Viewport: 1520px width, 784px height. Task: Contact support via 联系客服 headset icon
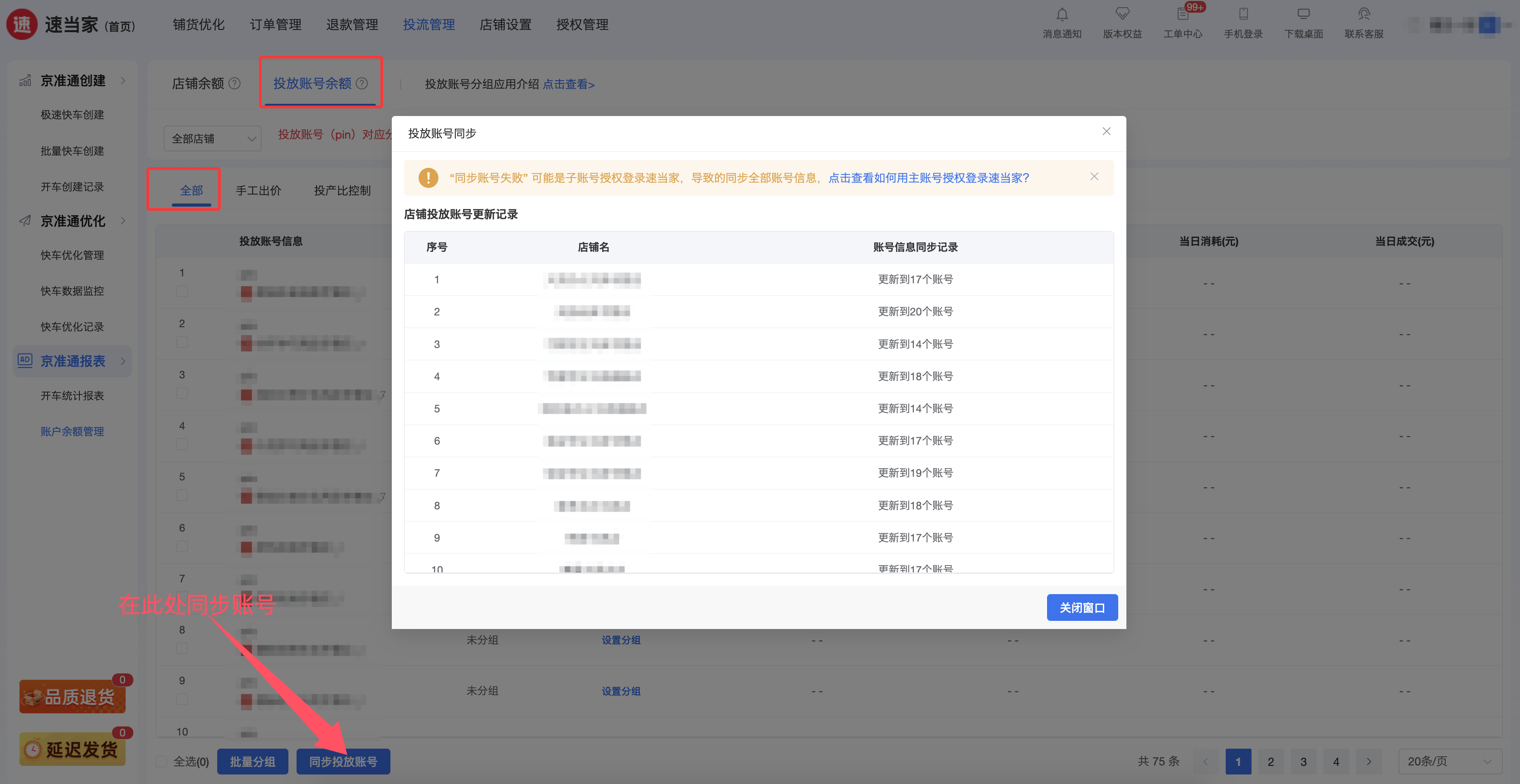1364,14
